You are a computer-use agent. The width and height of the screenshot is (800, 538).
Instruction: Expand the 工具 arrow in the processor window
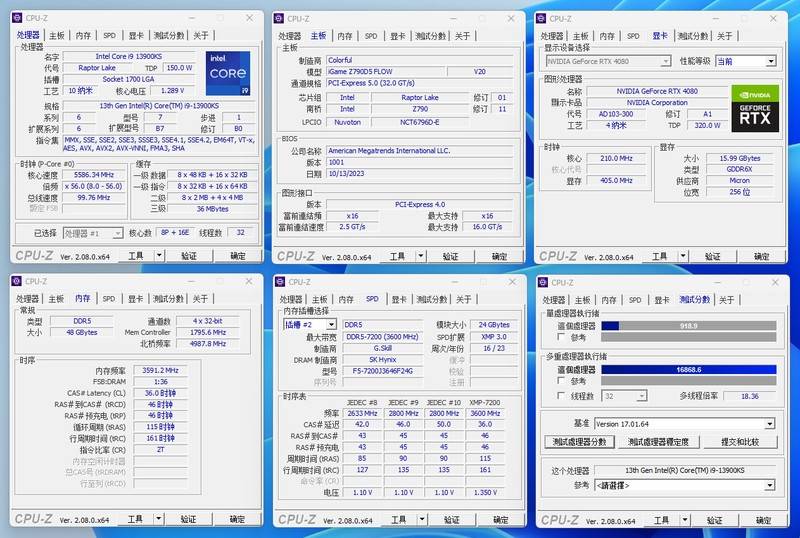[159, 255]
